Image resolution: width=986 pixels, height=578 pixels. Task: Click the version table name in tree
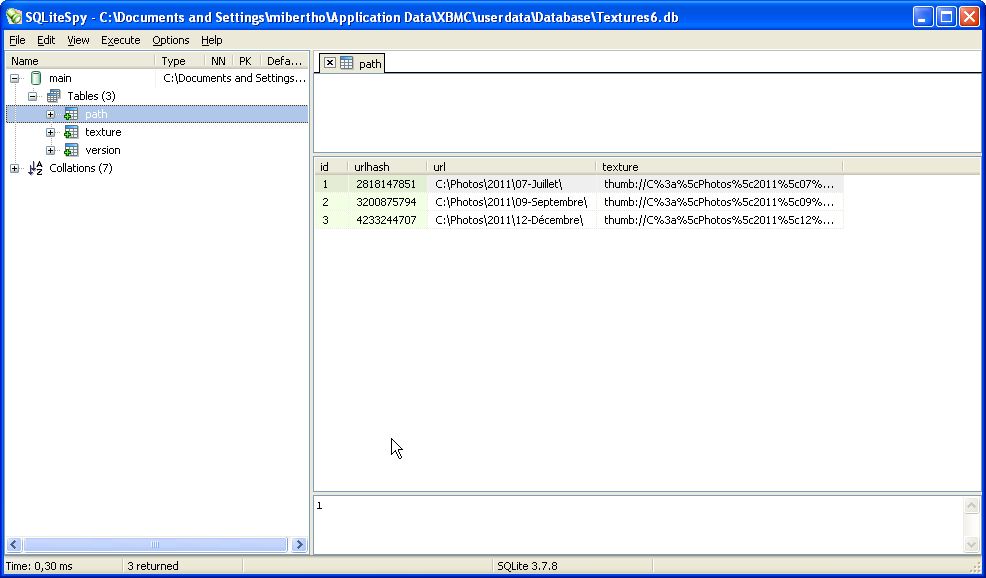coord(102,150)
